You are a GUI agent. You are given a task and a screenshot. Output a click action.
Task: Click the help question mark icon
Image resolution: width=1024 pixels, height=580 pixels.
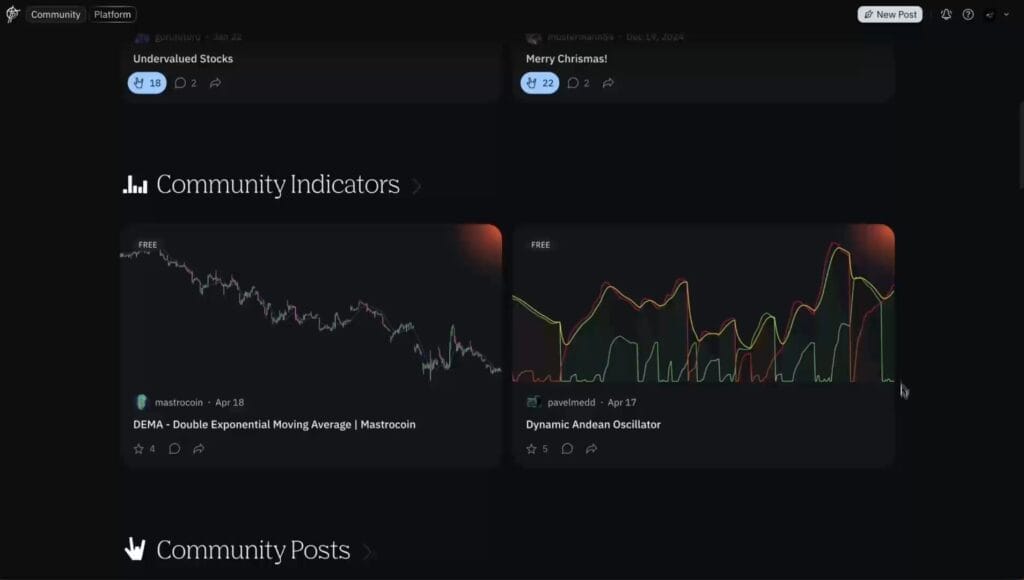(x=968, y=15)
